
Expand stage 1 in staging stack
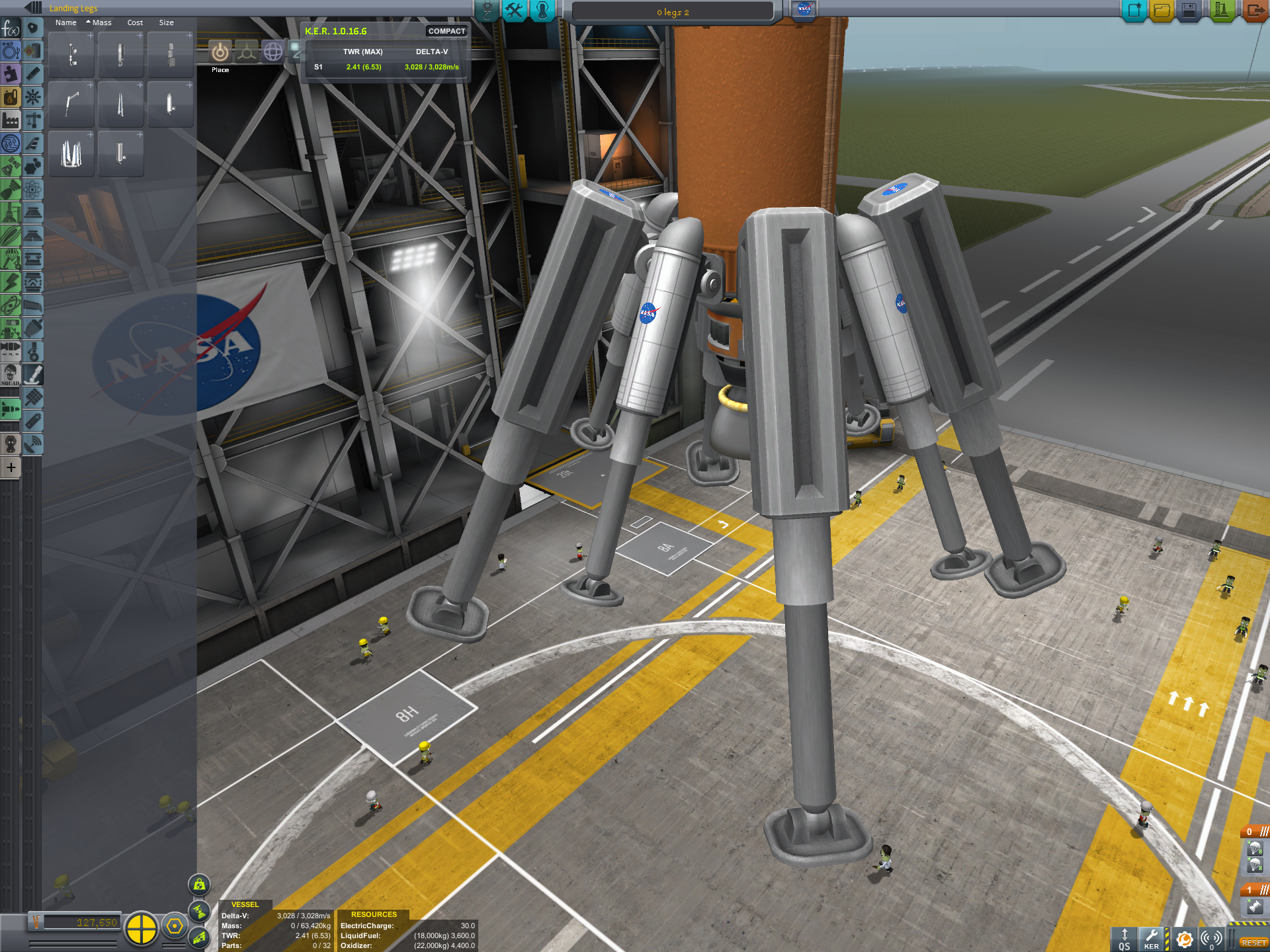point(1255,890)
